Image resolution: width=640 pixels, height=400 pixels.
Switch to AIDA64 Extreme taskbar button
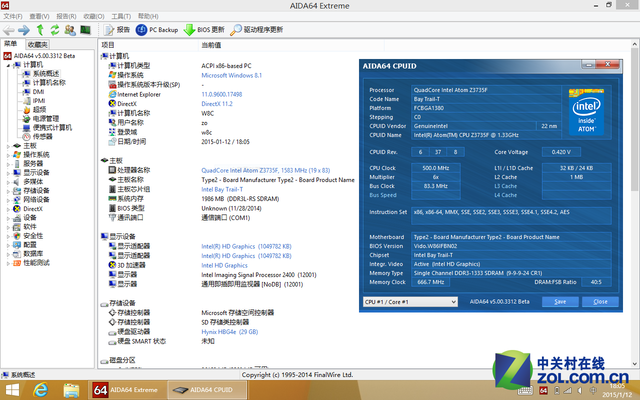[x=127, y=390]
